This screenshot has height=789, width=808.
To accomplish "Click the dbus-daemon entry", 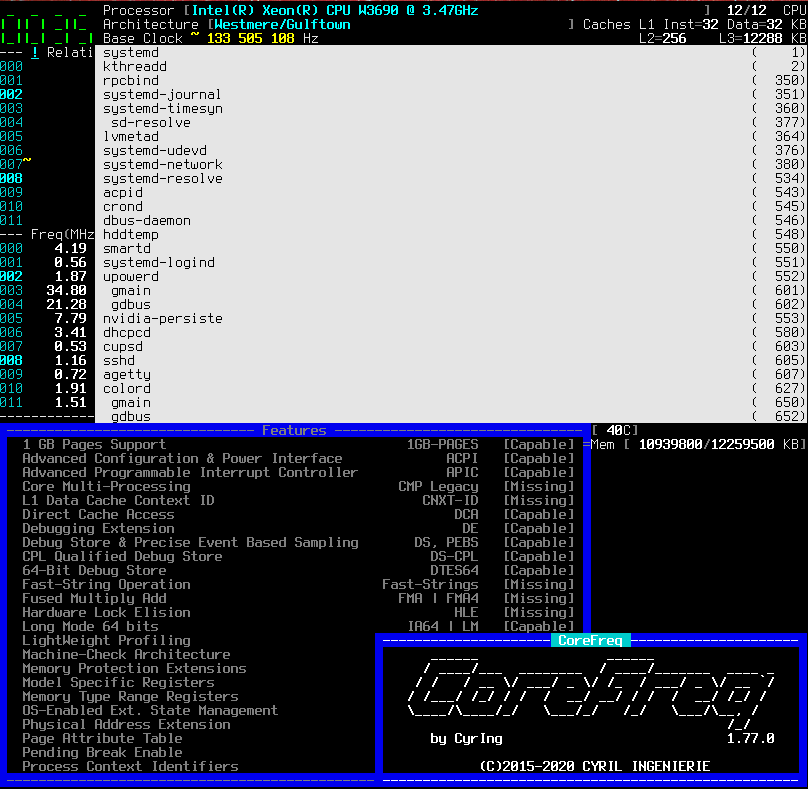I will pyautogui.click(x=451, y=221).
